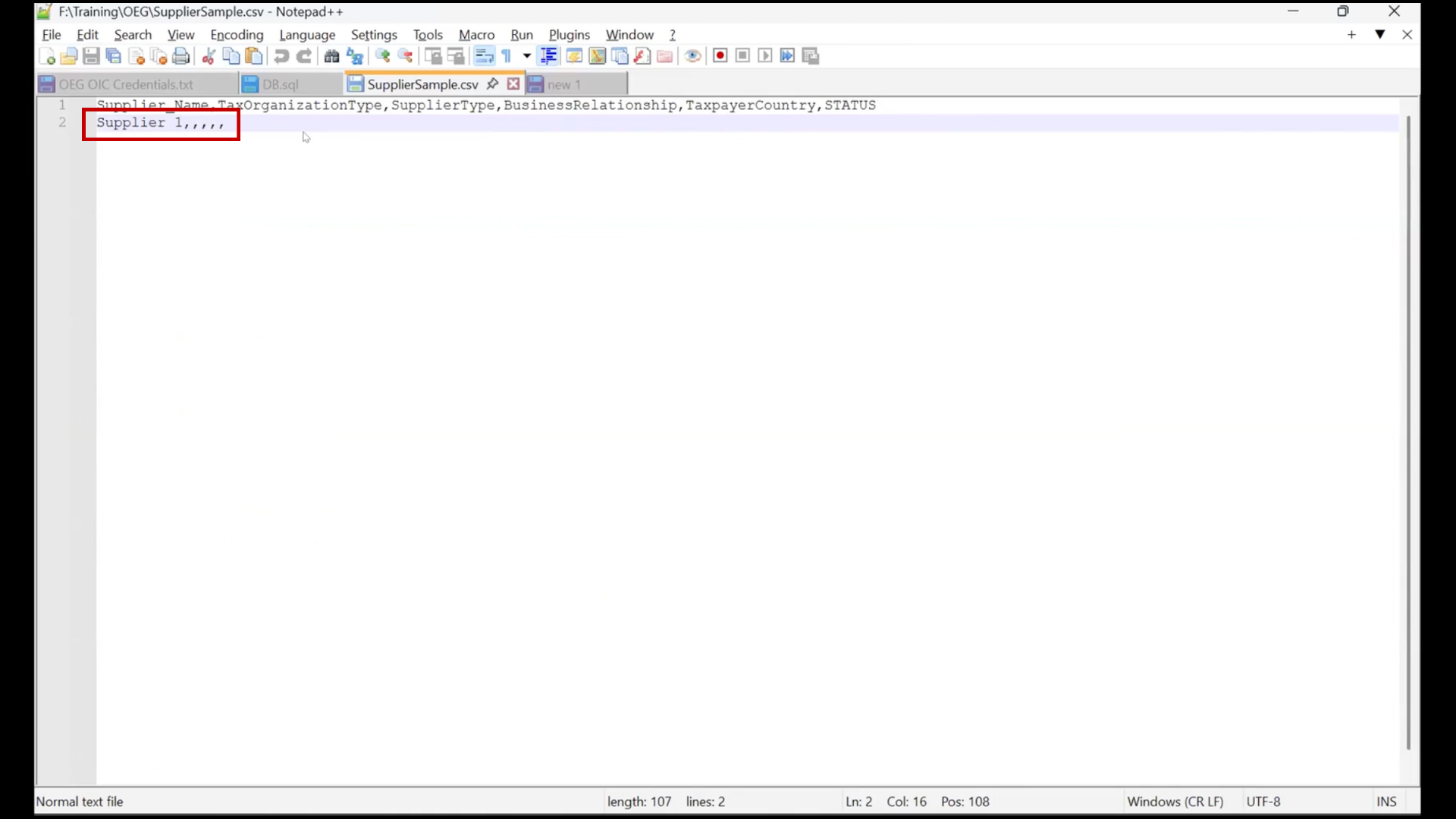Open the Plugins menu
This screenshot has width=1456, height=819.
click(x=569, y=35)
